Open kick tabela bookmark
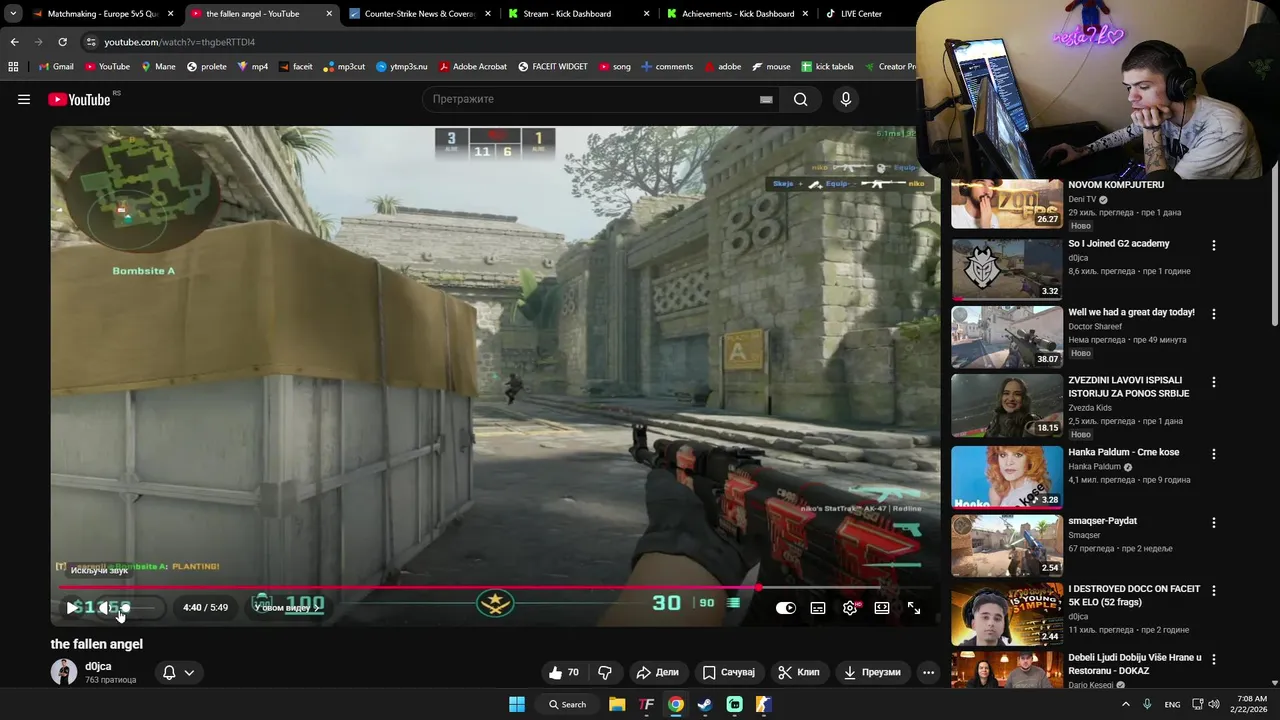This screenshot has height=720, width=1280. coord(826,67)
